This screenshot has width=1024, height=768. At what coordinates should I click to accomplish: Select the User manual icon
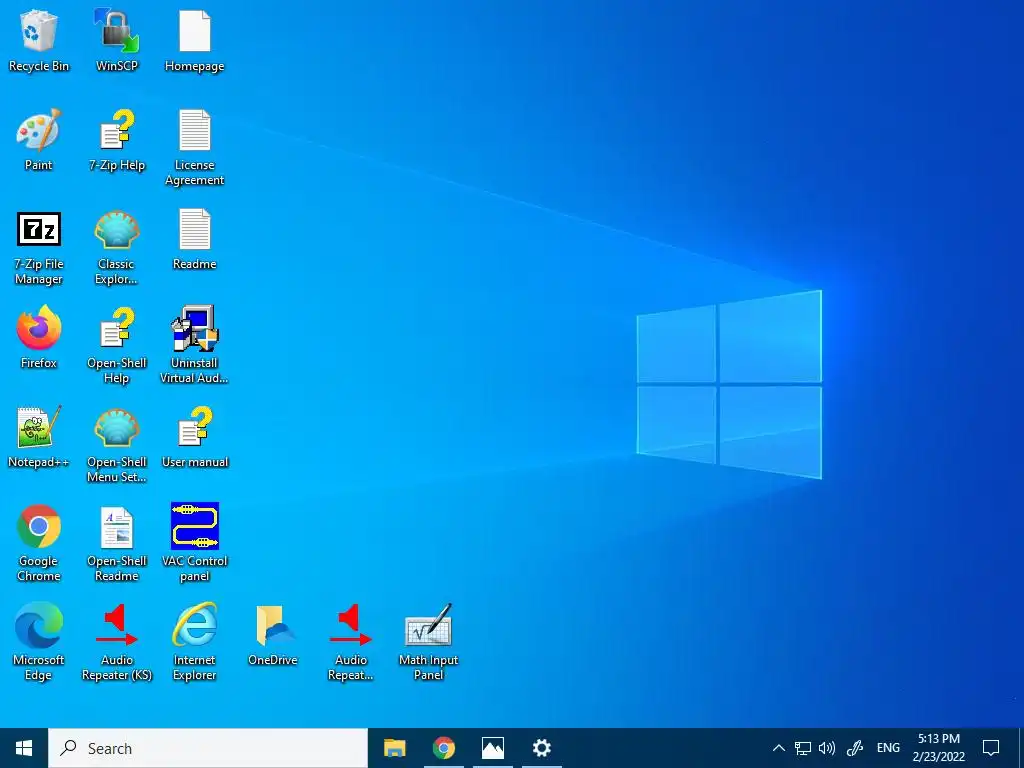[195, 436]
